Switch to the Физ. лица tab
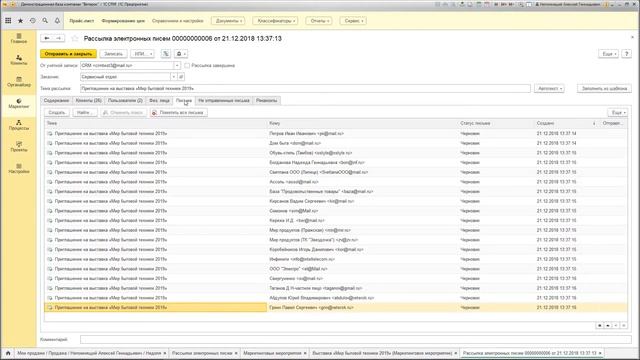Screen dimensions: 640x360 point(159,100)
